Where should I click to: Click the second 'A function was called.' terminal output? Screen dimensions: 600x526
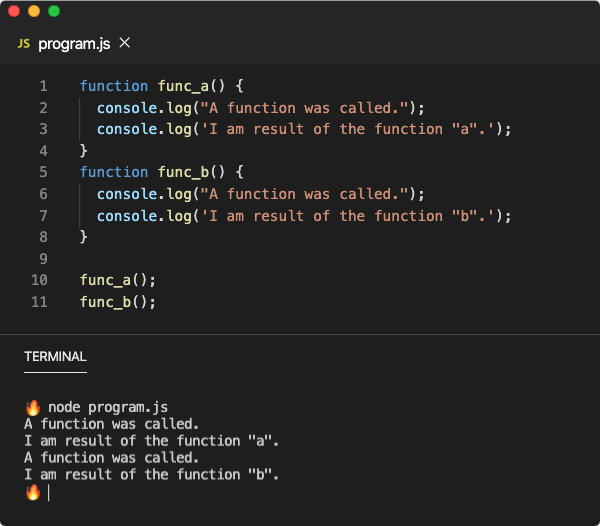[x=111, y=458]
